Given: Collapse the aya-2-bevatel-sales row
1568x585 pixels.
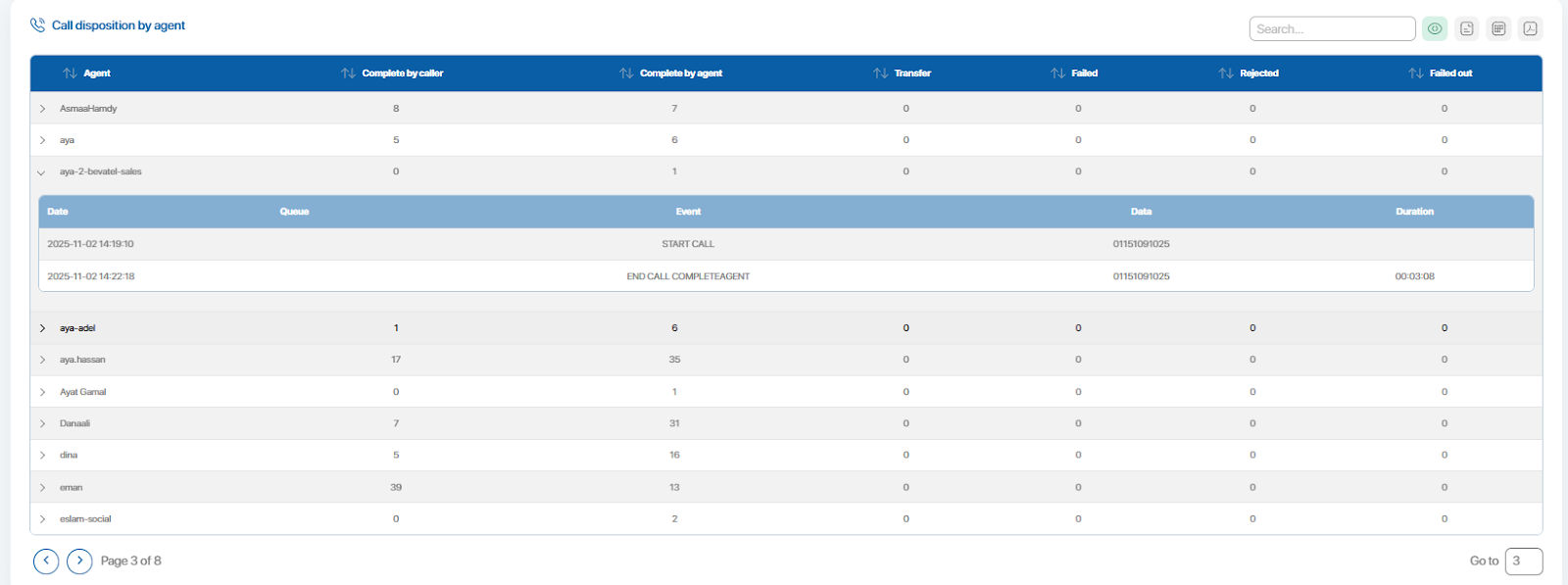Looking at the screenshot, I should pos(42,172).
